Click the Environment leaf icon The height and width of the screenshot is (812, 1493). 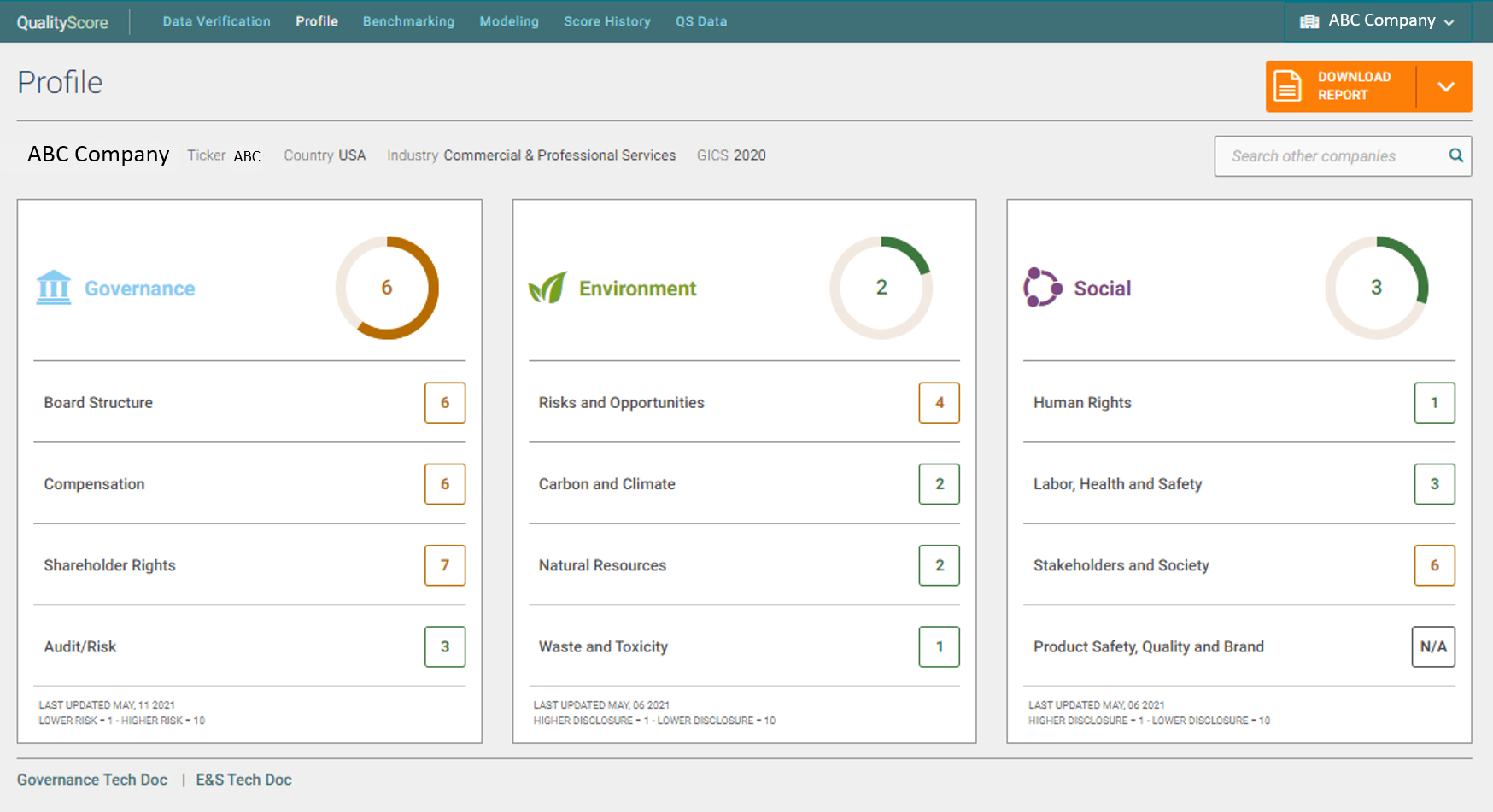tap(547, 288)
